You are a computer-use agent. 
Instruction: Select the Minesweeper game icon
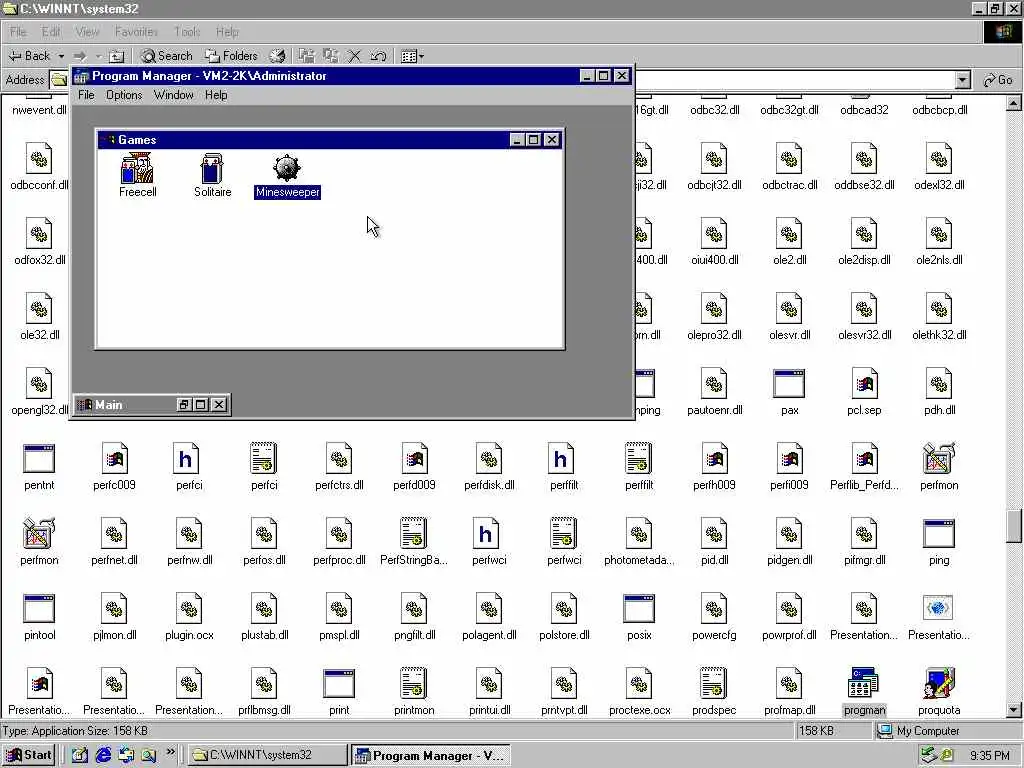pos(287,168)
